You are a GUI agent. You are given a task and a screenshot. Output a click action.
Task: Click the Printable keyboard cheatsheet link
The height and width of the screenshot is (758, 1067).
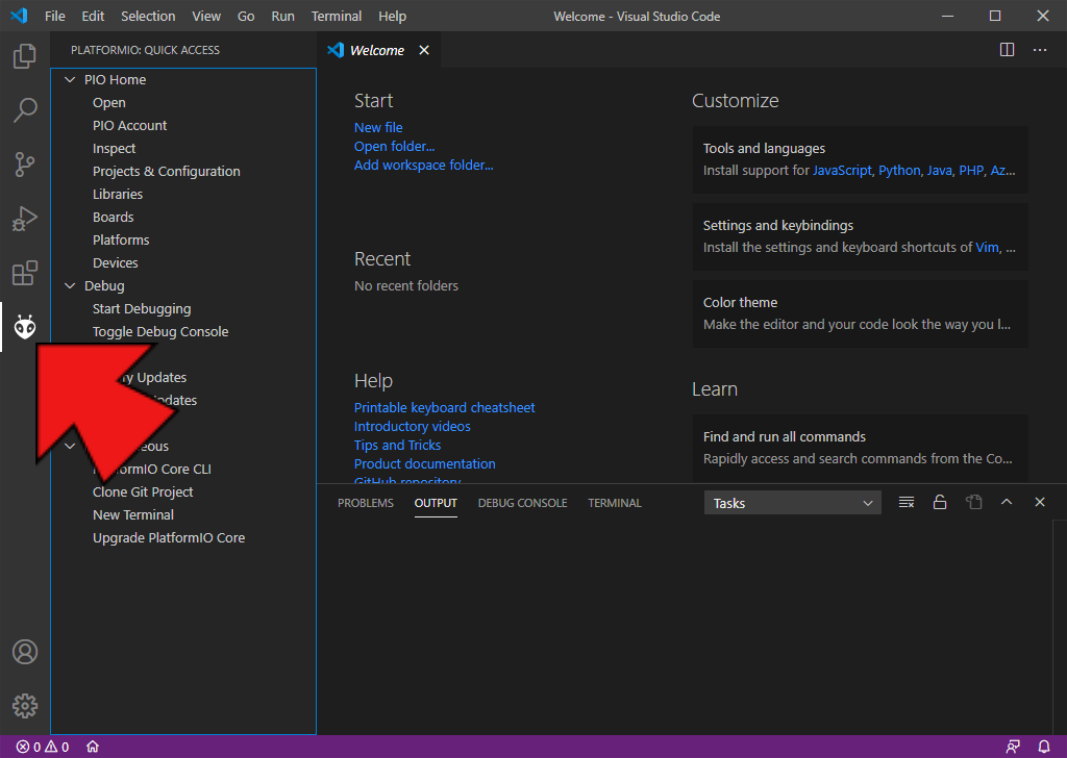pos(444,407)
